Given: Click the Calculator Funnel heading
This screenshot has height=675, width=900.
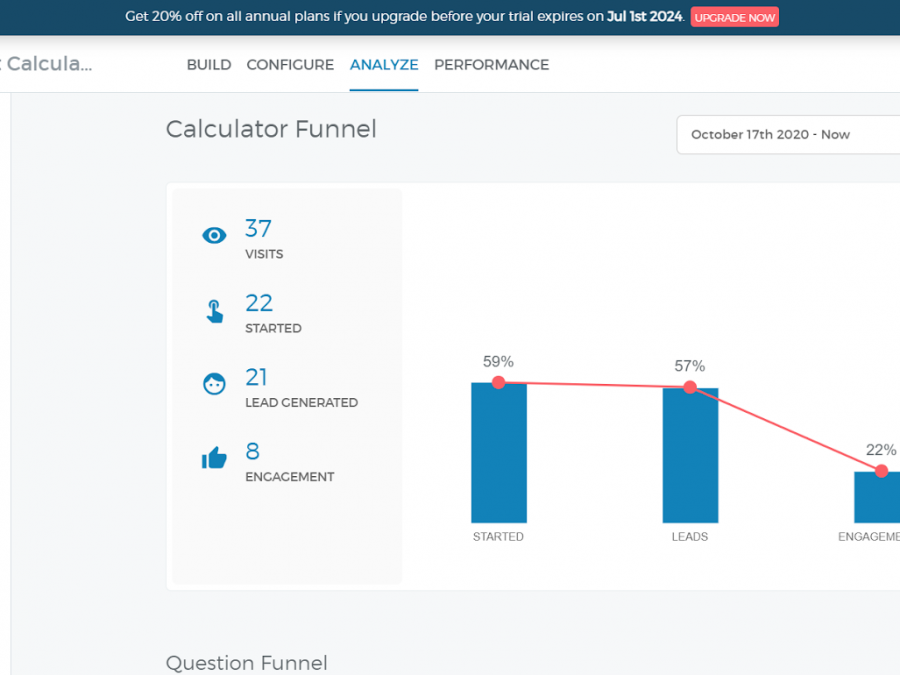Looking at the screenshot, I should (271, 129).
